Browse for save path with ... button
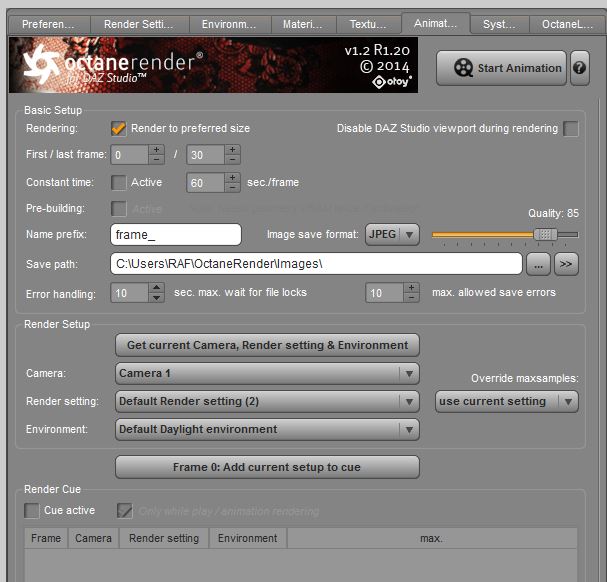The image size is (607, 582). coord(538,264)
